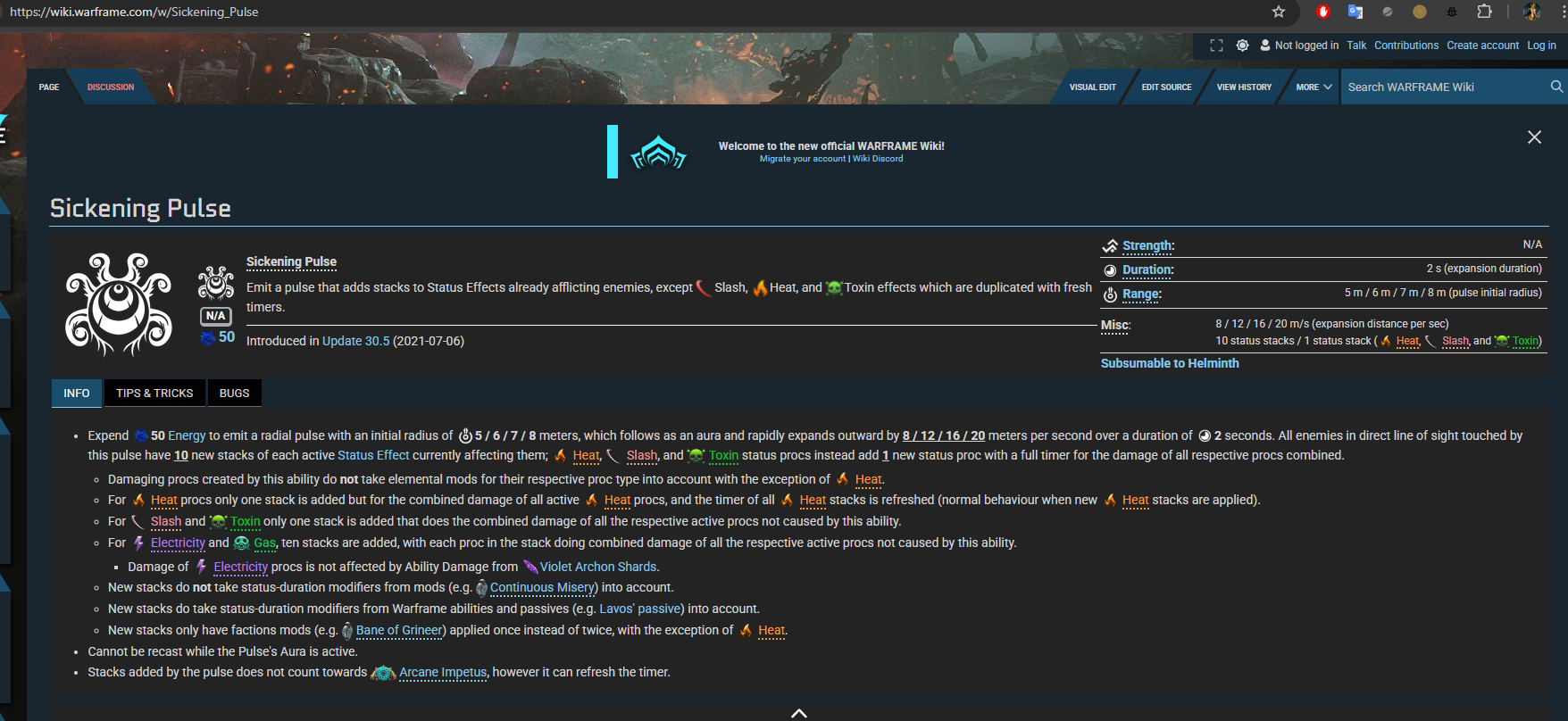The height and width of the screenshot is (721, 1568).
Task: Click the Gas cloud icon
Action: pyautogui.click(x=241, y=543)
